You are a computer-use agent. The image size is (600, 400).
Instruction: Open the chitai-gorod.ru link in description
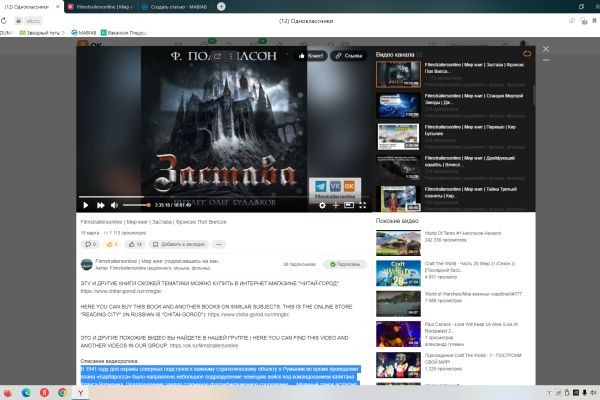[121, 291]
